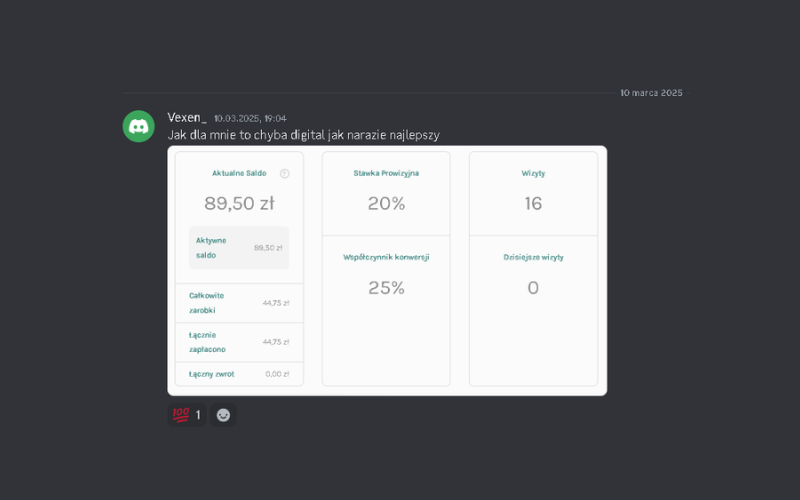Click the Łączny zwrot row

239,374
